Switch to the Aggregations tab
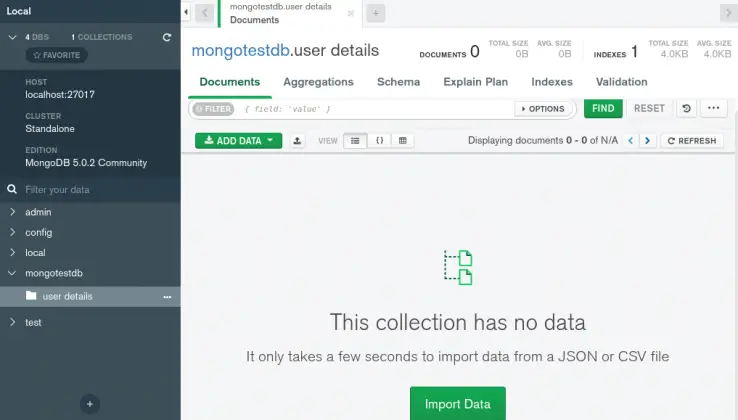Screen dimensions: 738x420 point(318,82)
